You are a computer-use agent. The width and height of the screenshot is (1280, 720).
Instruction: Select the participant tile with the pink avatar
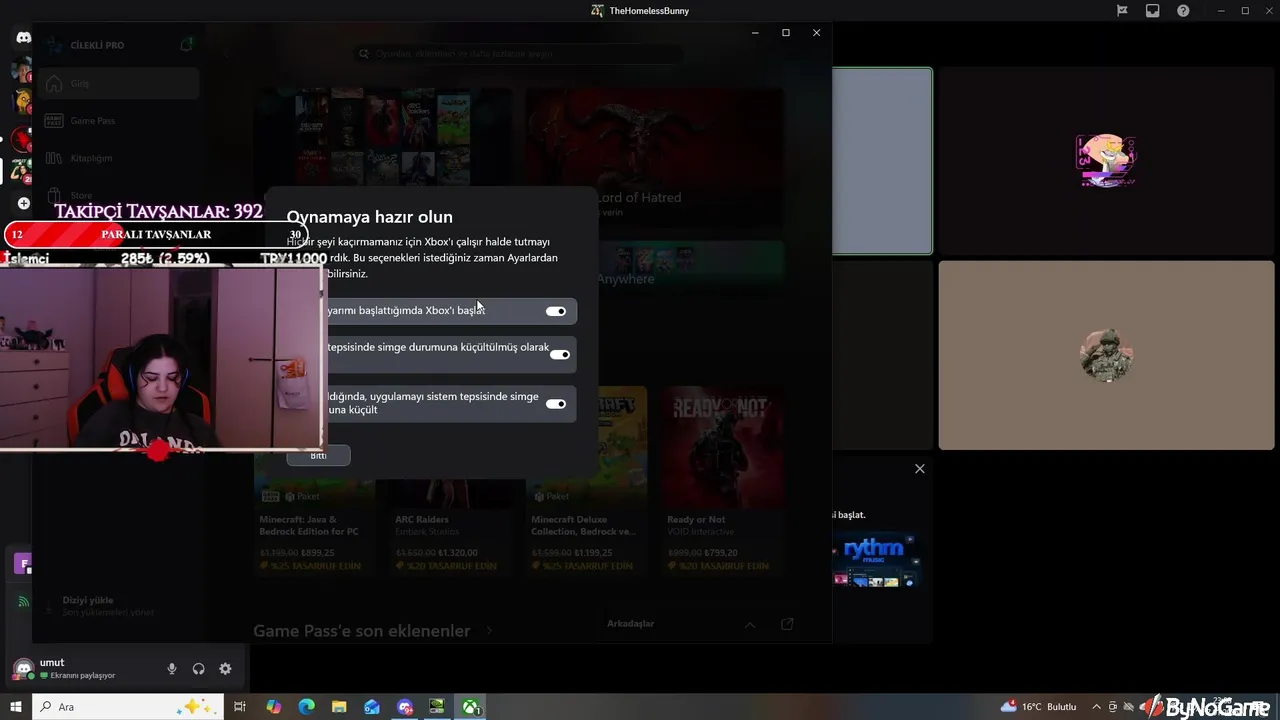[1106, 161]
